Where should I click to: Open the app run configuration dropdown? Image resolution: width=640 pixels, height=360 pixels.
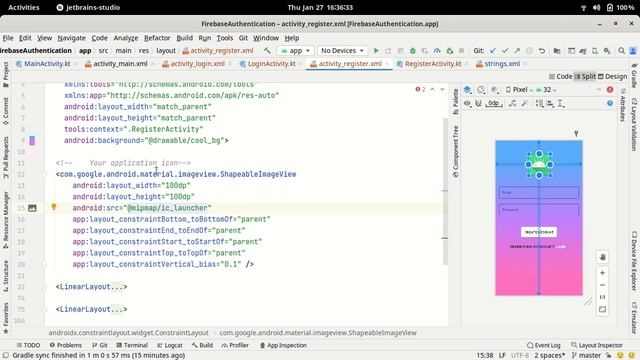click(295, 51)
